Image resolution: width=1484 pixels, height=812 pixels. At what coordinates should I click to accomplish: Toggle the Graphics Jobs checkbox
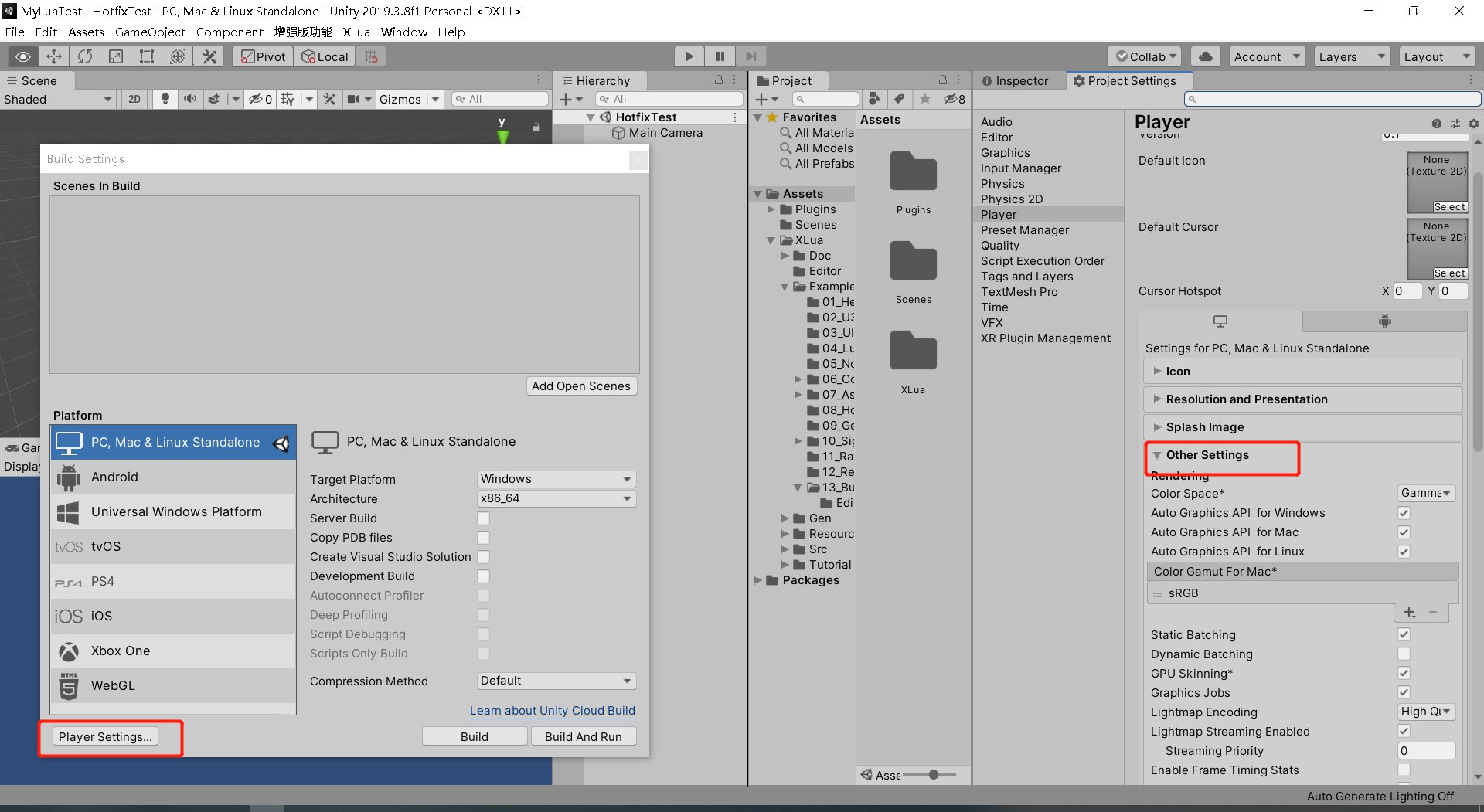click(x=1404, y=692)
